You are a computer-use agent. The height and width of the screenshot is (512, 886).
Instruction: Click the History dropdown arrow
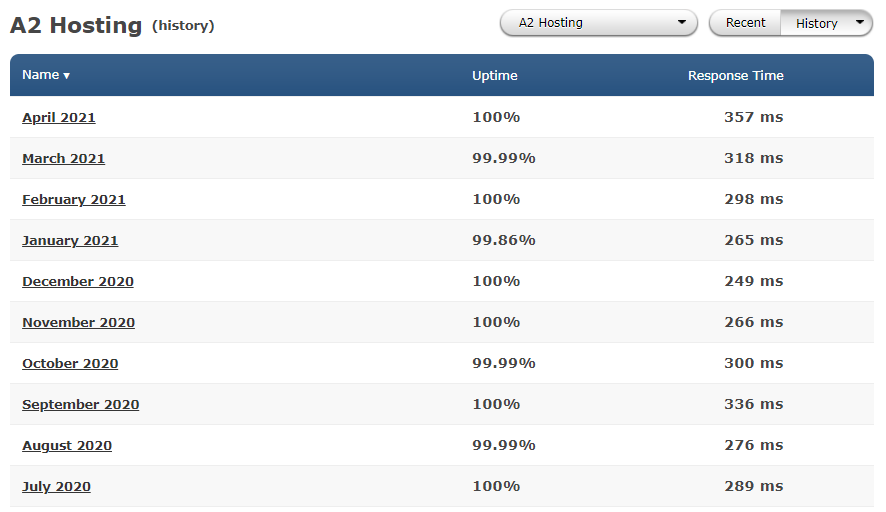(859, 23)
